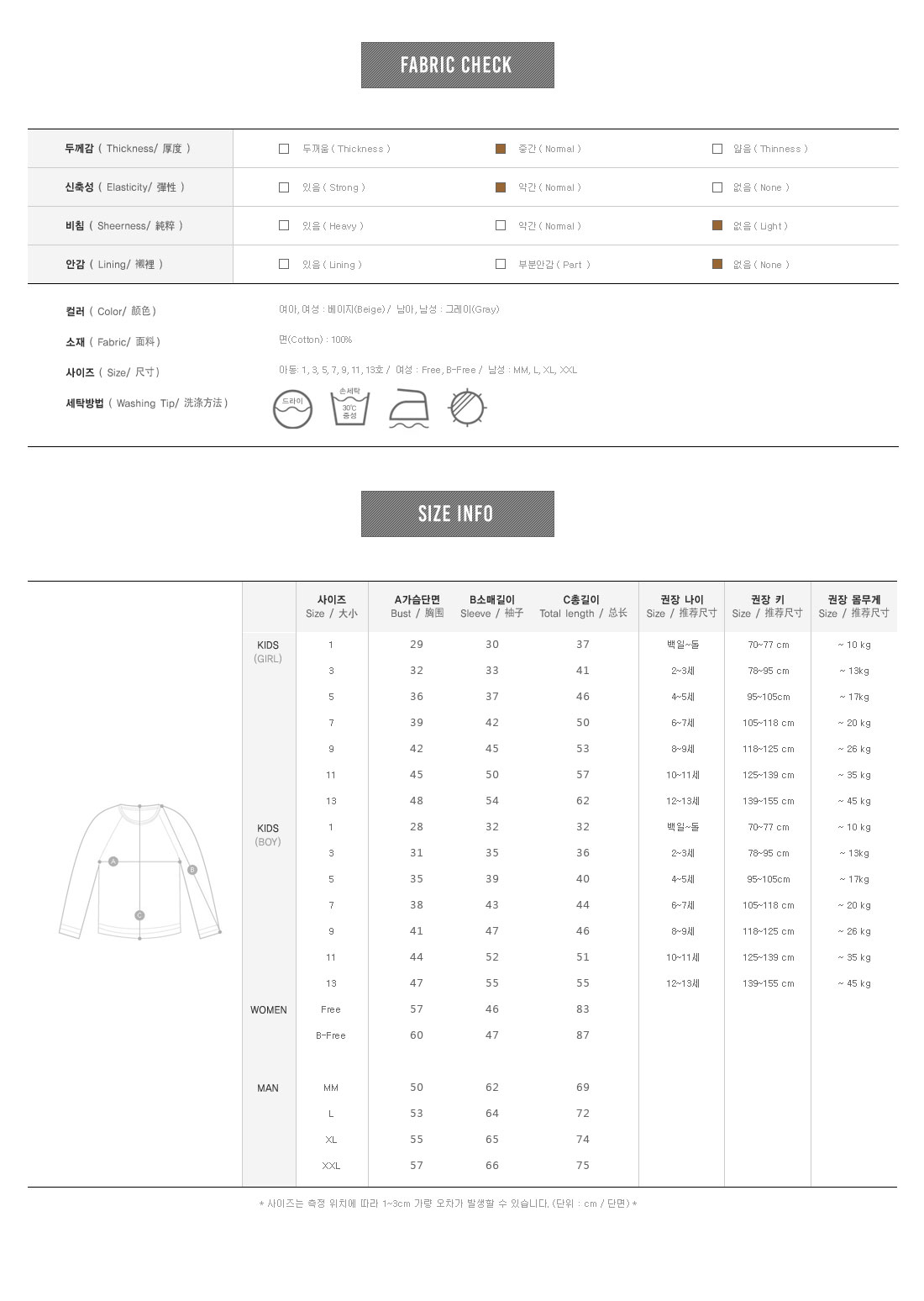Image resolution: width=924 pixels, height=1301 pixels.
Task: Click the dry clean washing icon
Action: 292,409
